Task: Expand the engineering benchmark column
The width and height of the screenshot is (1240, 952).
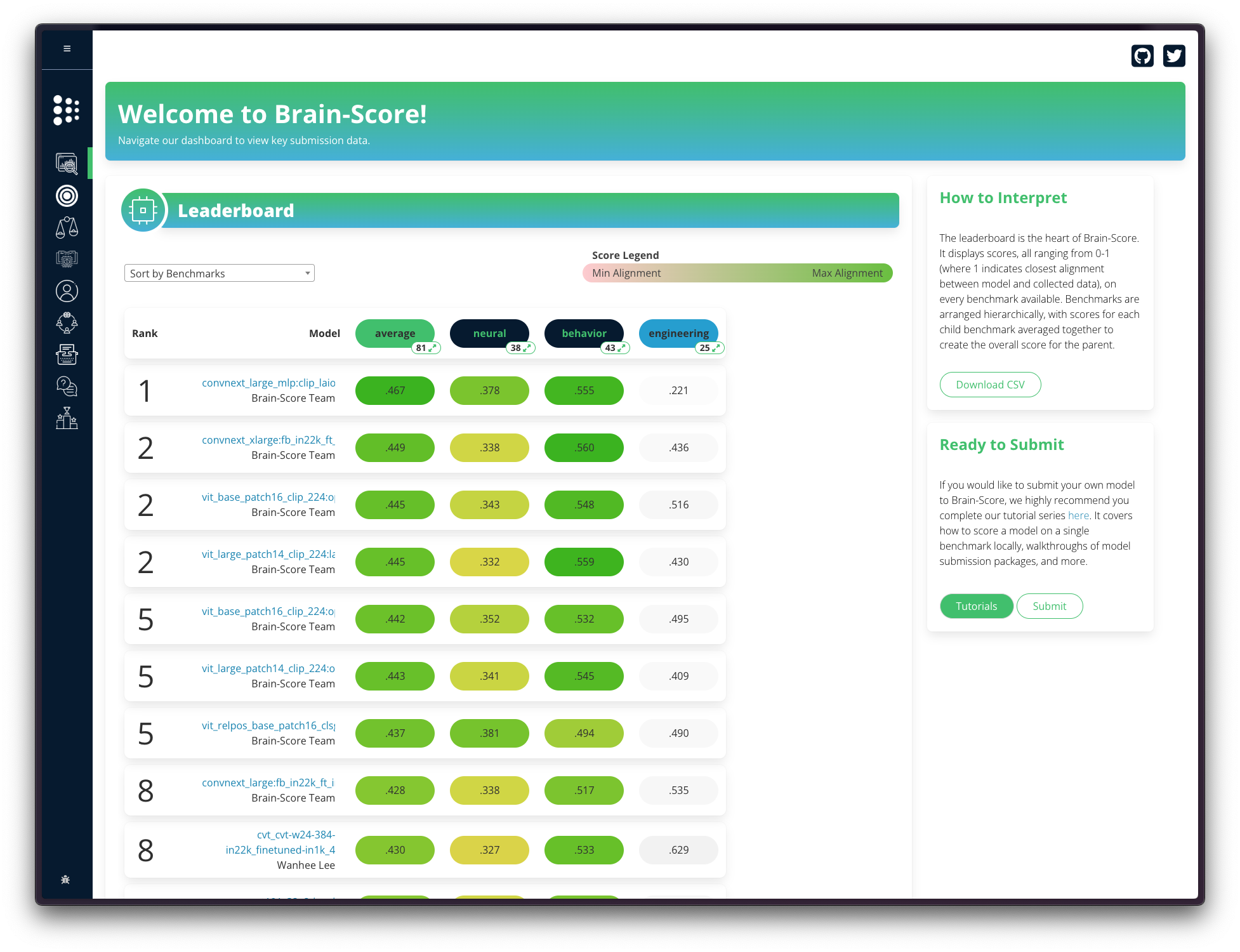Action: 715,348
